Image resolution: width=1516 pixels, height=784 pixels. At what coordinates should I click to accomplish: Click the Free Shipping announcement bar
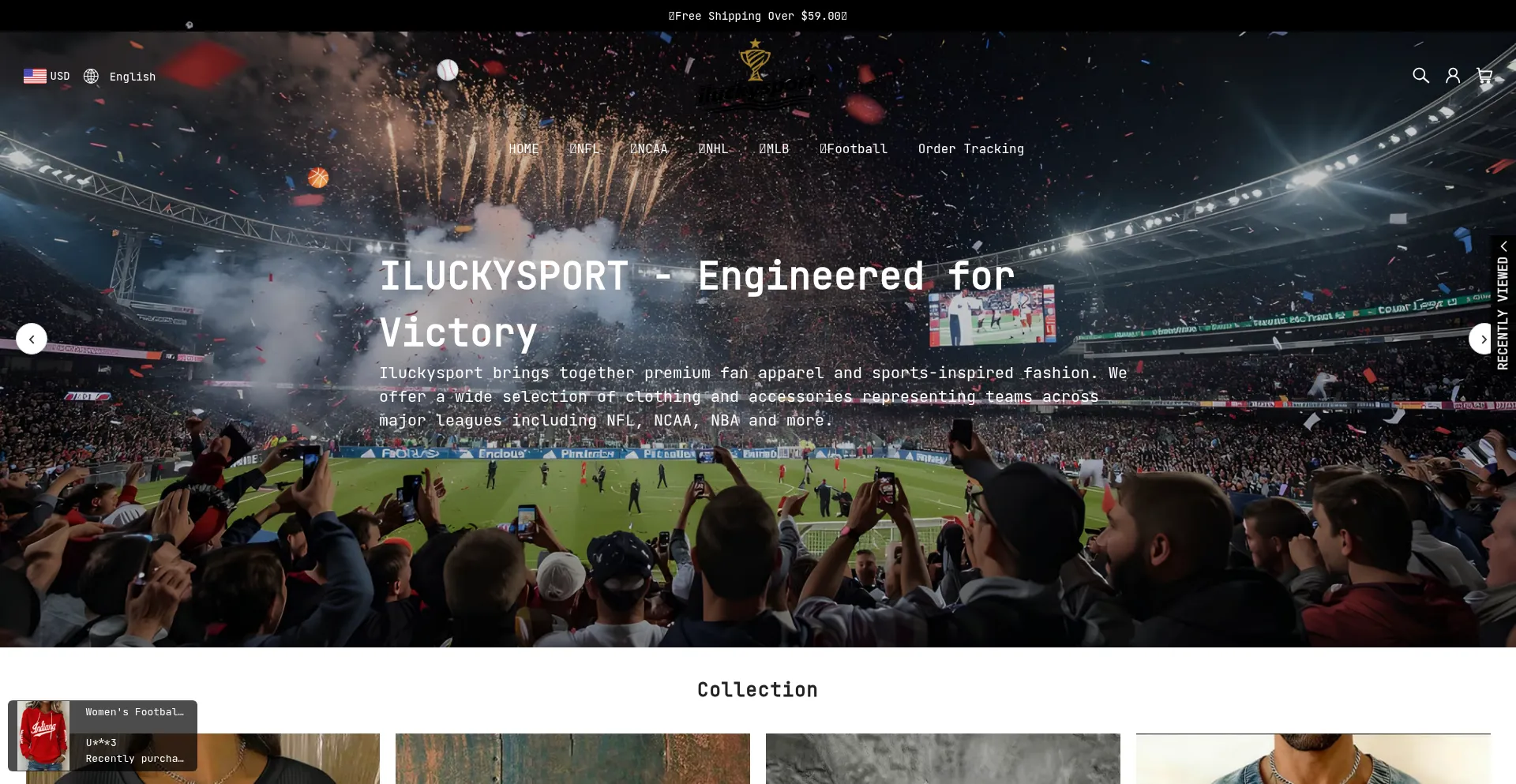click(x=758, y=16)
